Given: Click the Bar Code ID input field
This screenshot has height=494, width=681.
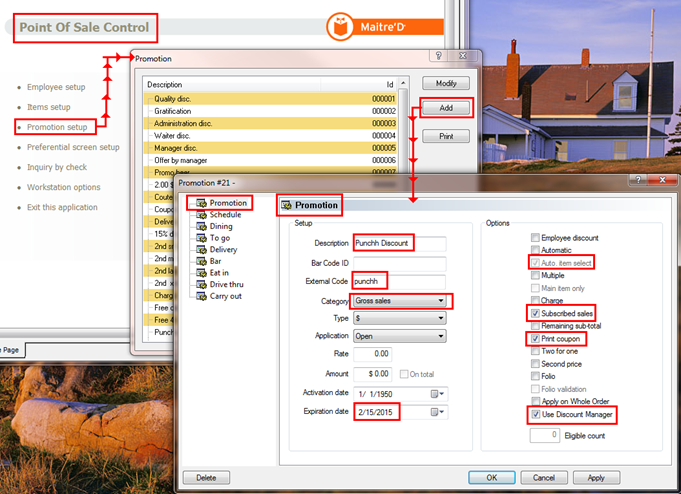Looking at the screenshot, I should pyautogui.click(x=400, y=263).
